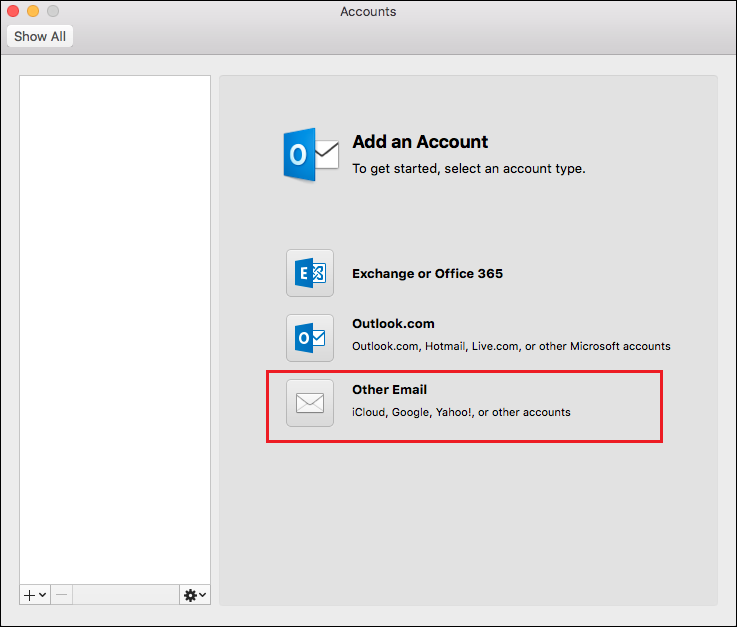Click 'Outlook.com, Hotmail, Live.com' description text

[x=511, y=346]
